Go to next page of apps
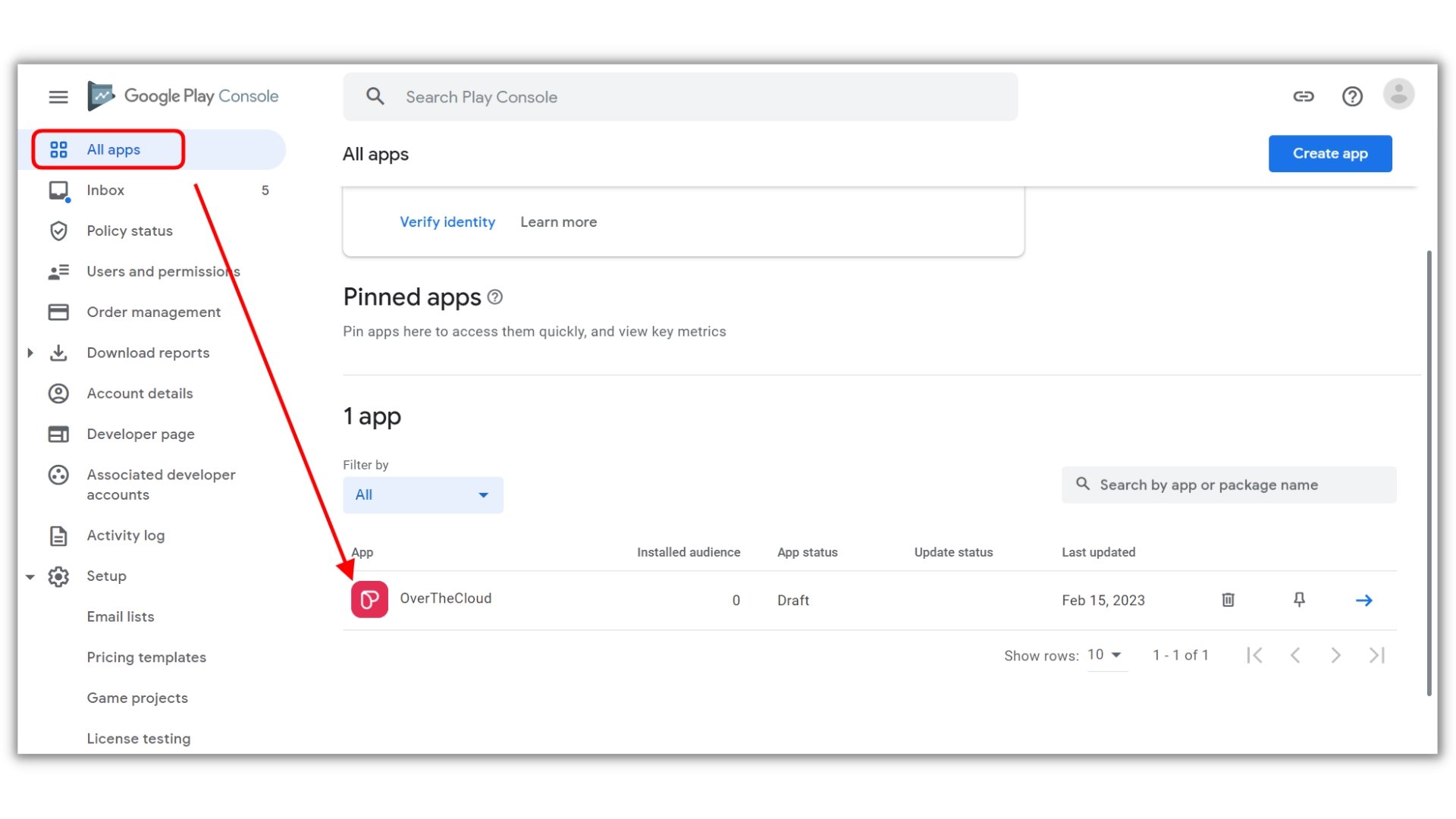 click(1335, 654)
